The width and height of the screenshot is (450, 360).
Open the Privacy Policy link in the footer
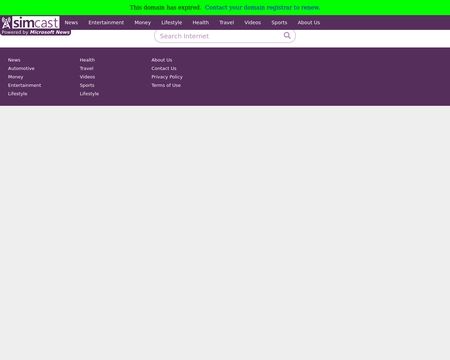coord(167,77)
